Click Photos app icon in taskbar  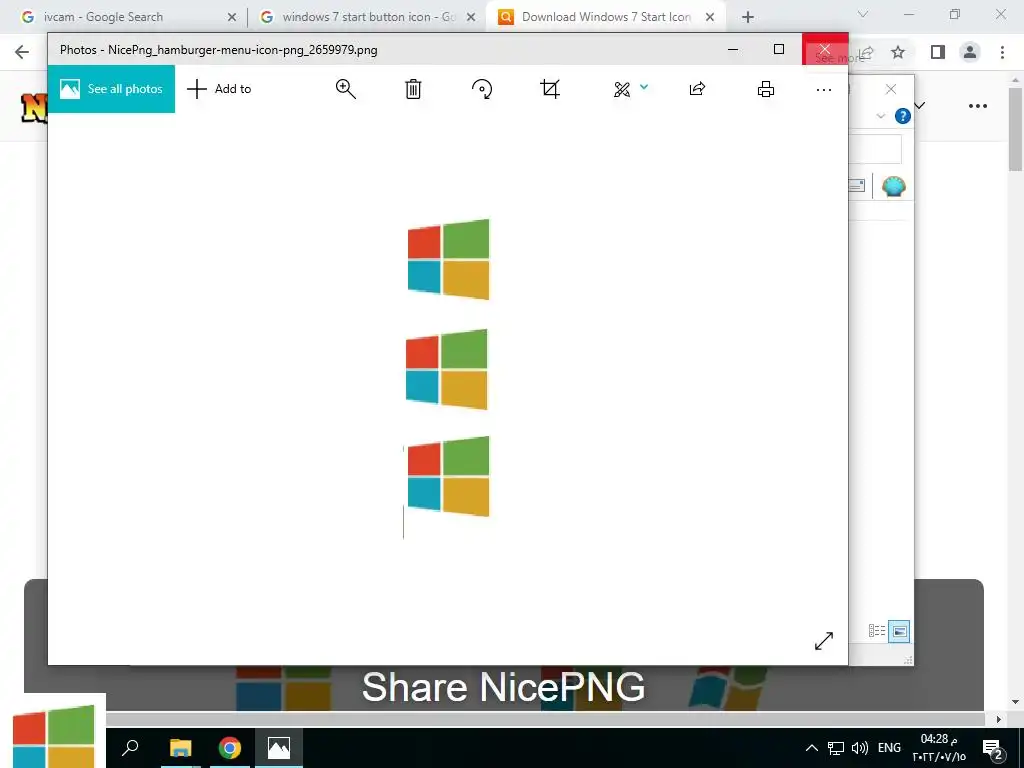coord(279,747)
